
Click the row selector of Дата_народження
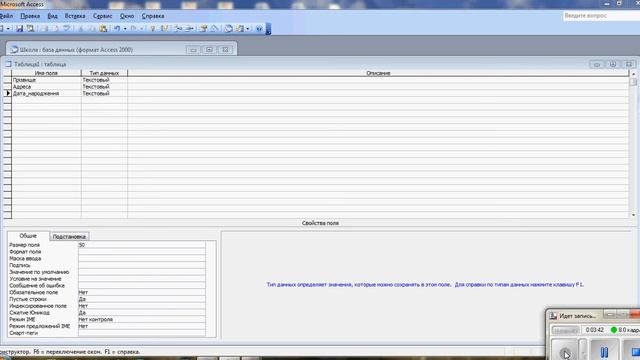click(x=7, y=93)
